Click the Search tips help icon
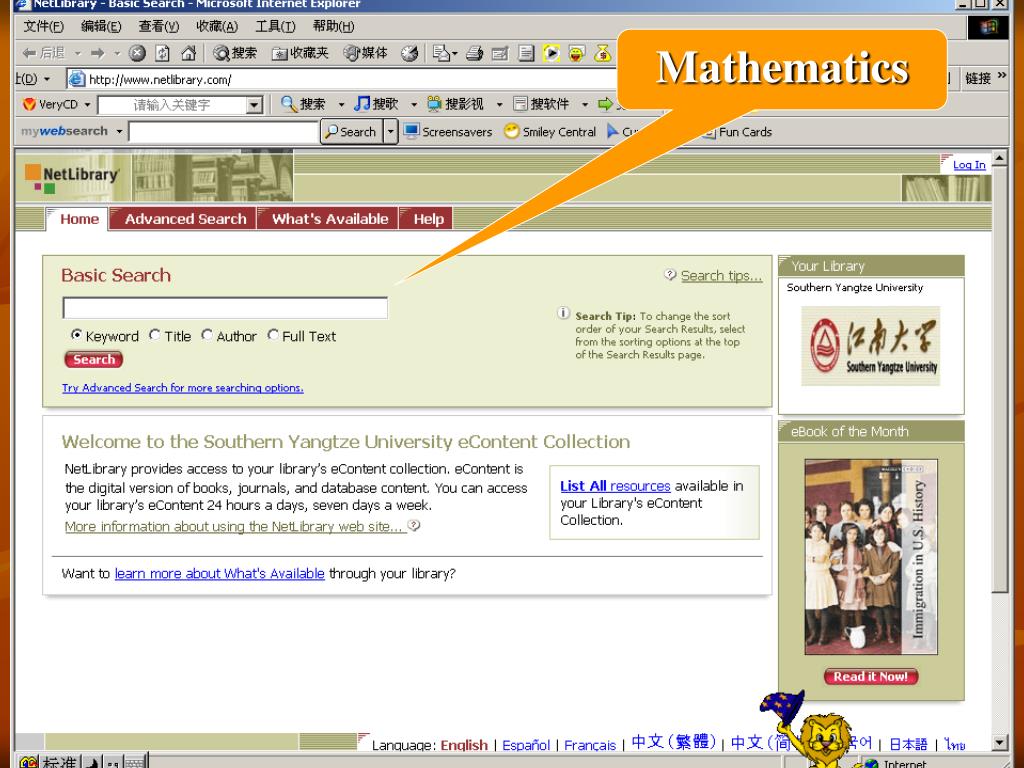The width and height of the screenshot is (1024, 768). [x=670, y=274]
